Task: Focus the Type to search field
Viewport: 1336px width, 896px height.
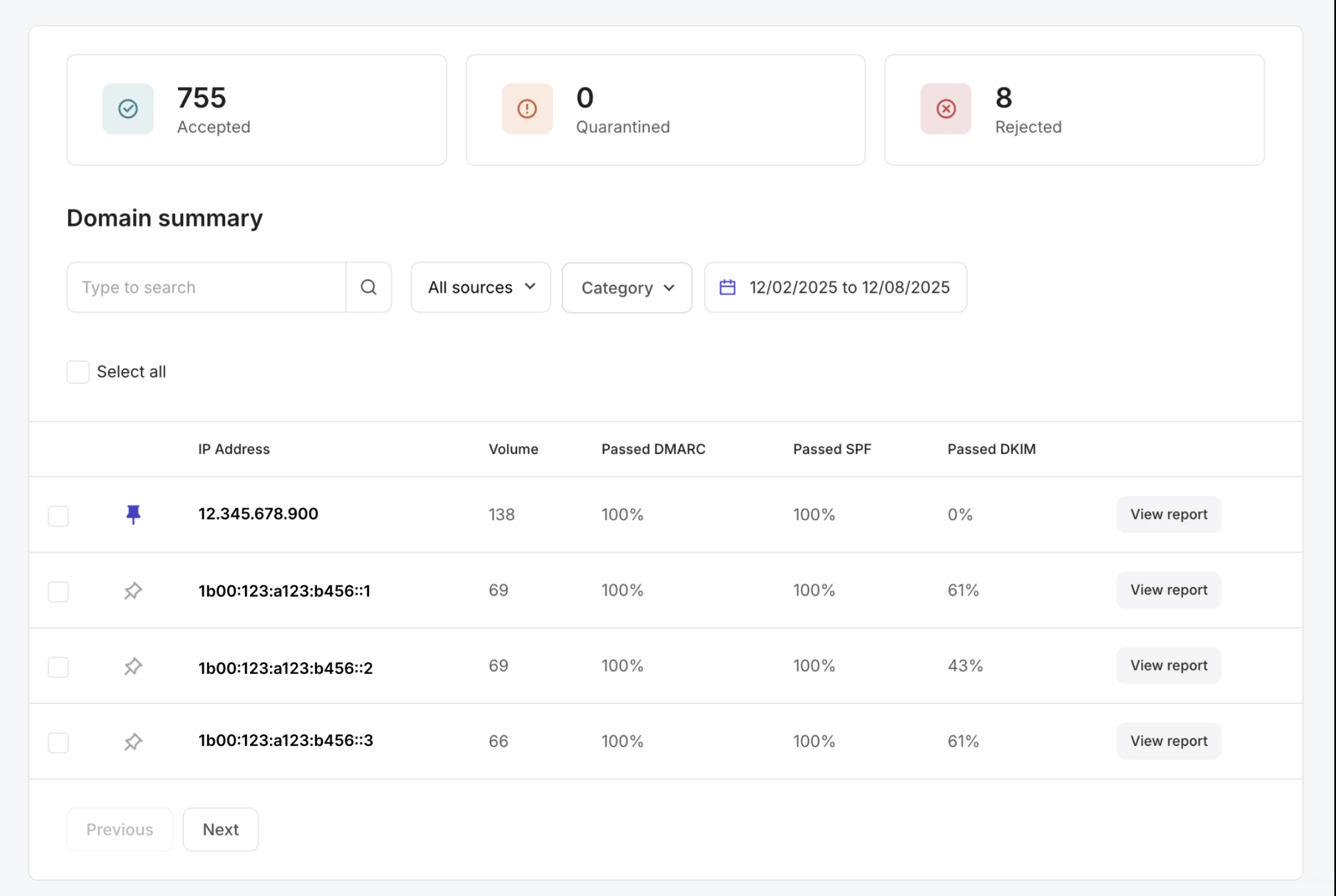Action: [206, 287]
